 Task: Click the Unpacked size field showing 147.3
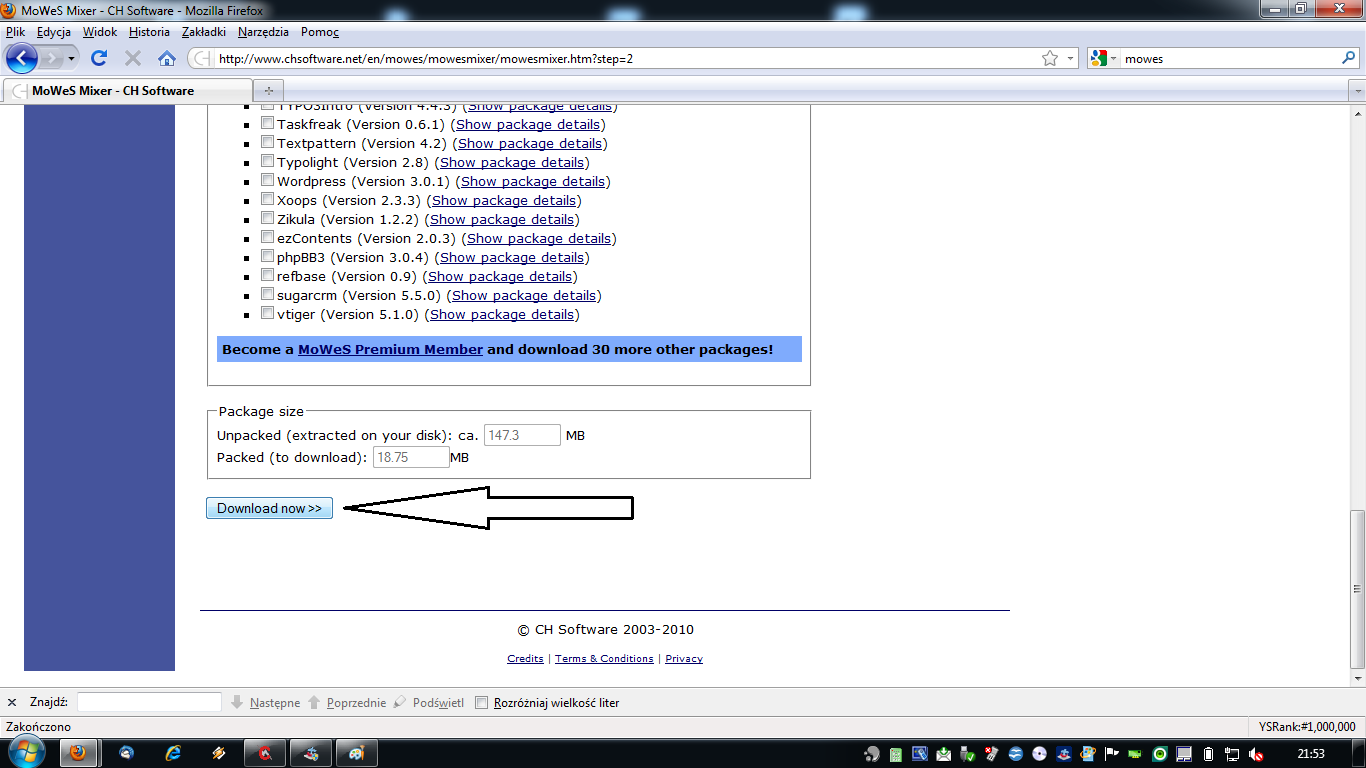click(x=522, y=435)
